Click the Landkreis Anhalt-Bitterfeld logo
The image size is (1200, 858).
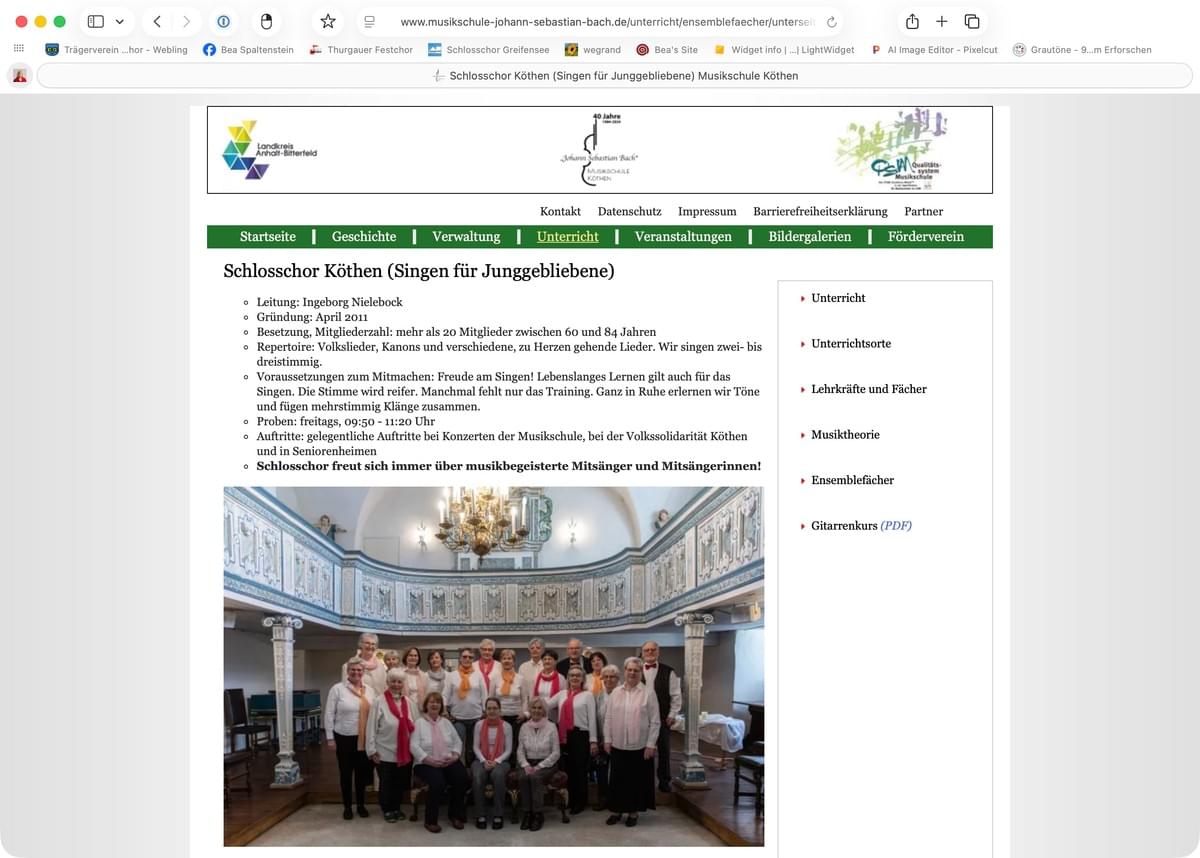point(269,150)
